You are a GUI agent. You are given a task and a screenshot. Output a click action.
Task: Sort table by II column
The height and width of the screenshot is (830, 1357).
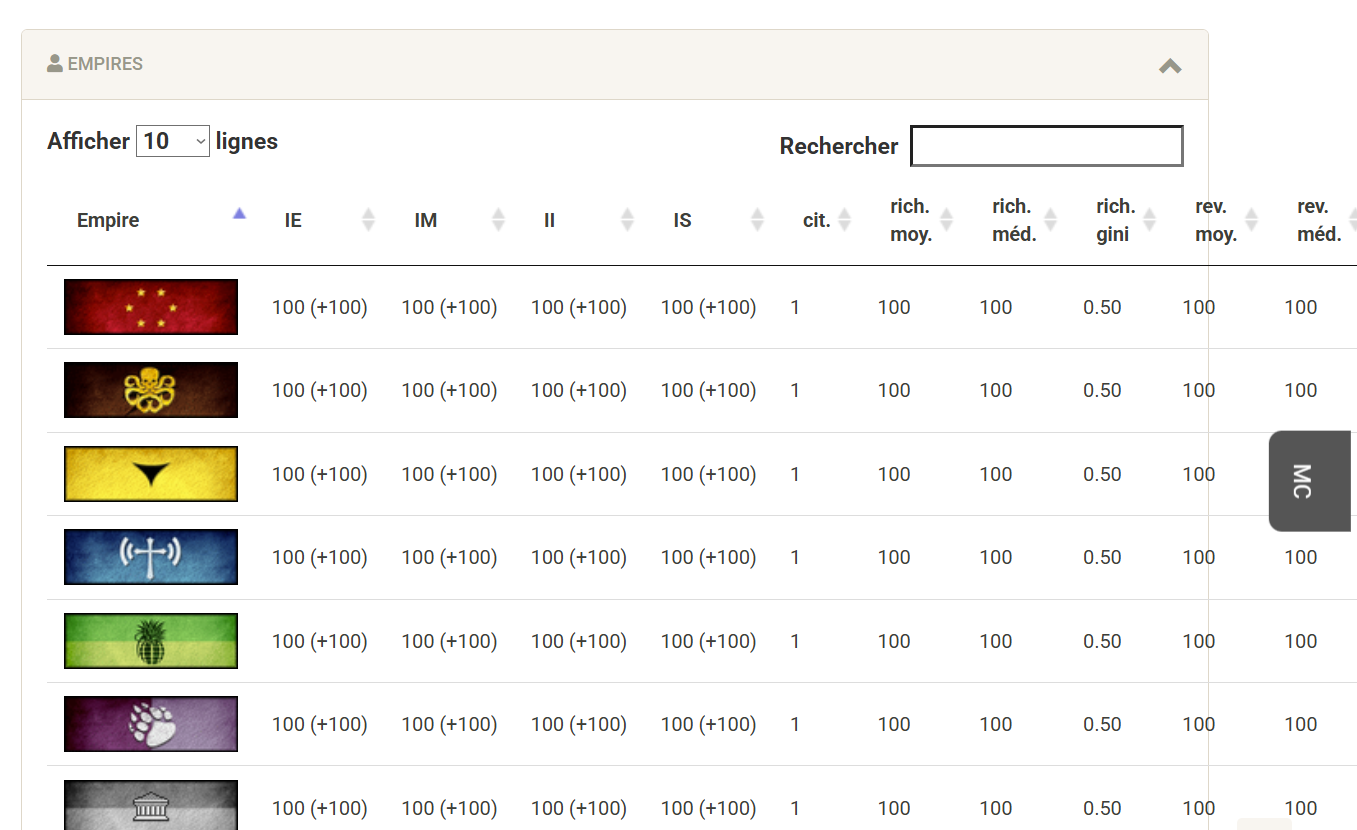click(549, 220)
